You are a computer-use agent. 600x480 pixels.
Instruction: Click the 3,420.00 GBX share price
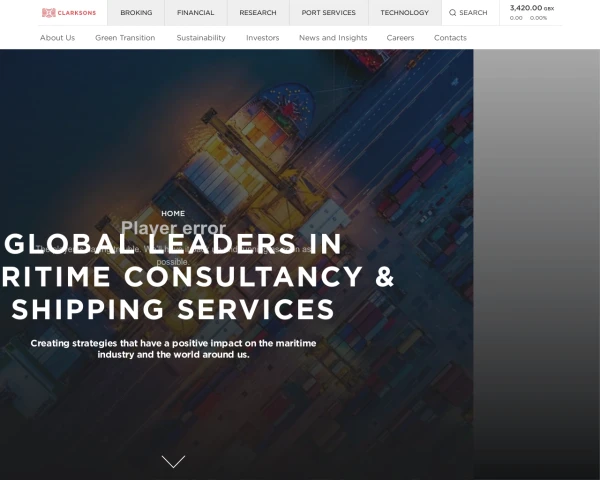[532, 8]
